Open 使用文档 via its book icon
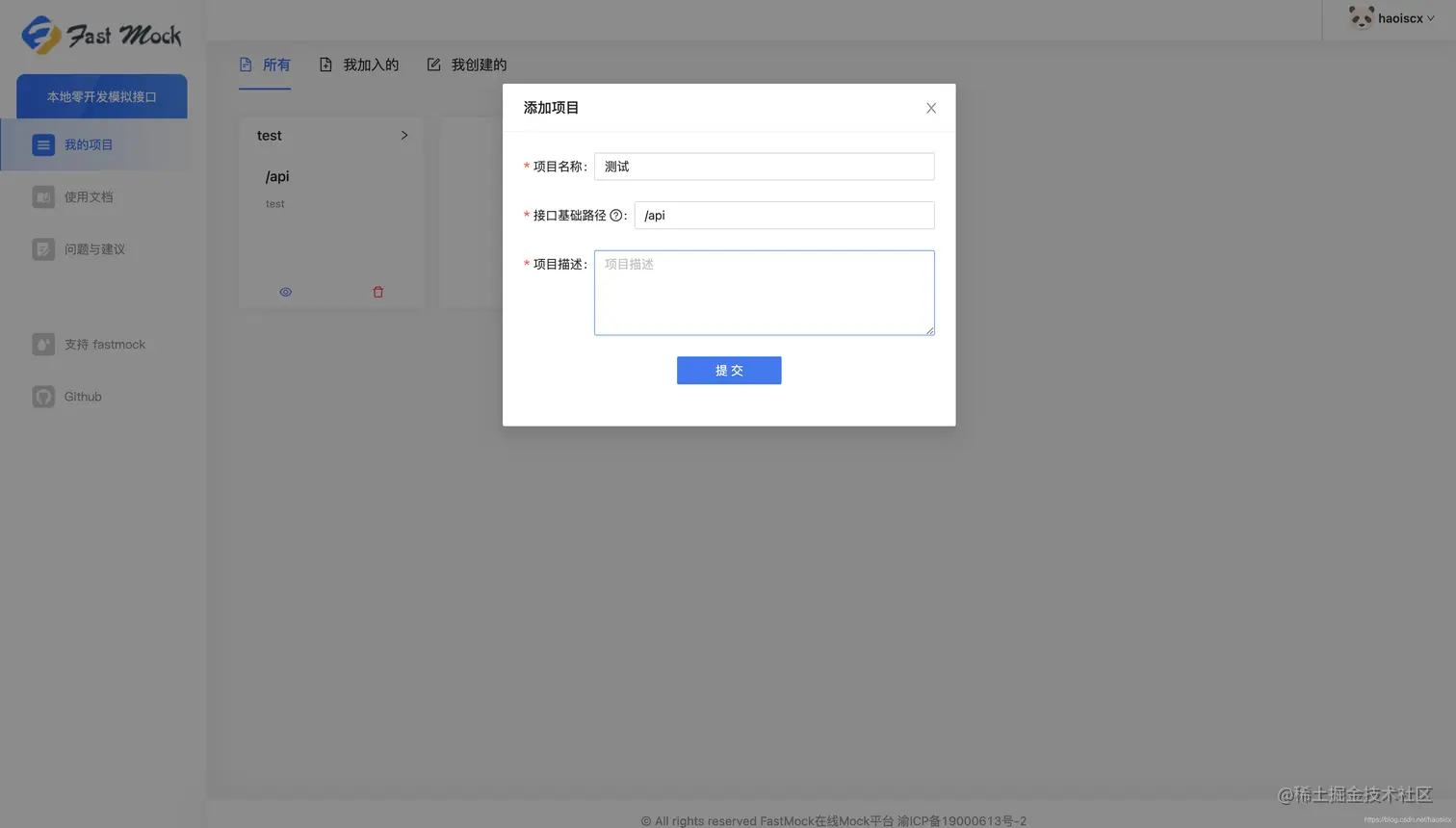Viewport: 1456px width, 828px height. pyautogui.click(x=43, y=196)
